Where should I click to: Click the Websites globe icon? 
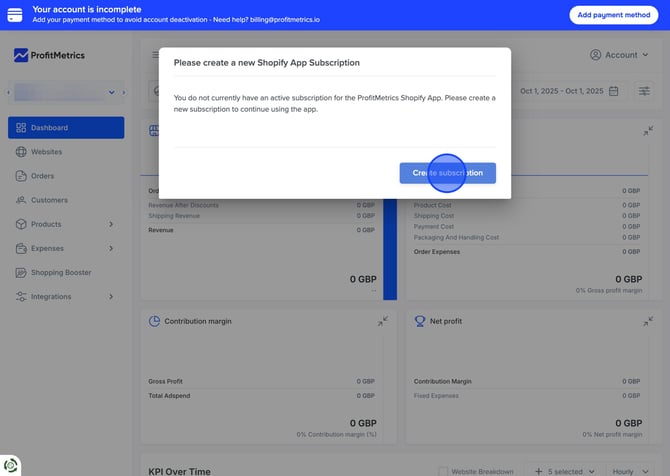[21, 152]
